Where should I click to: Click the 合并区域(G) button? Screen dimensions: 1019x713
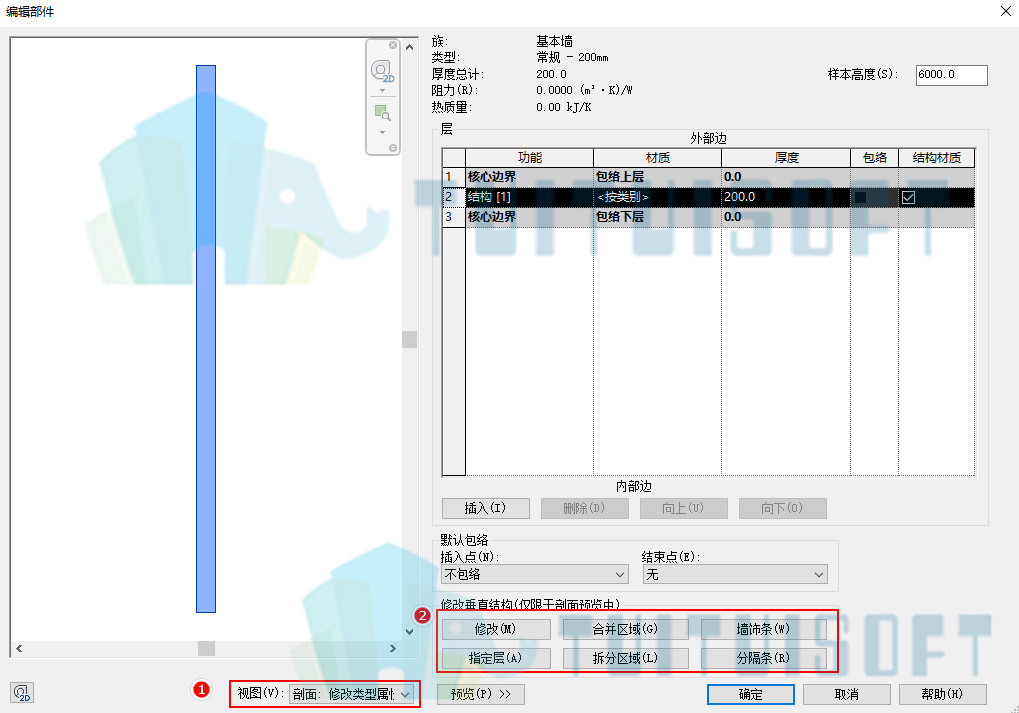[x=625, y=629]
